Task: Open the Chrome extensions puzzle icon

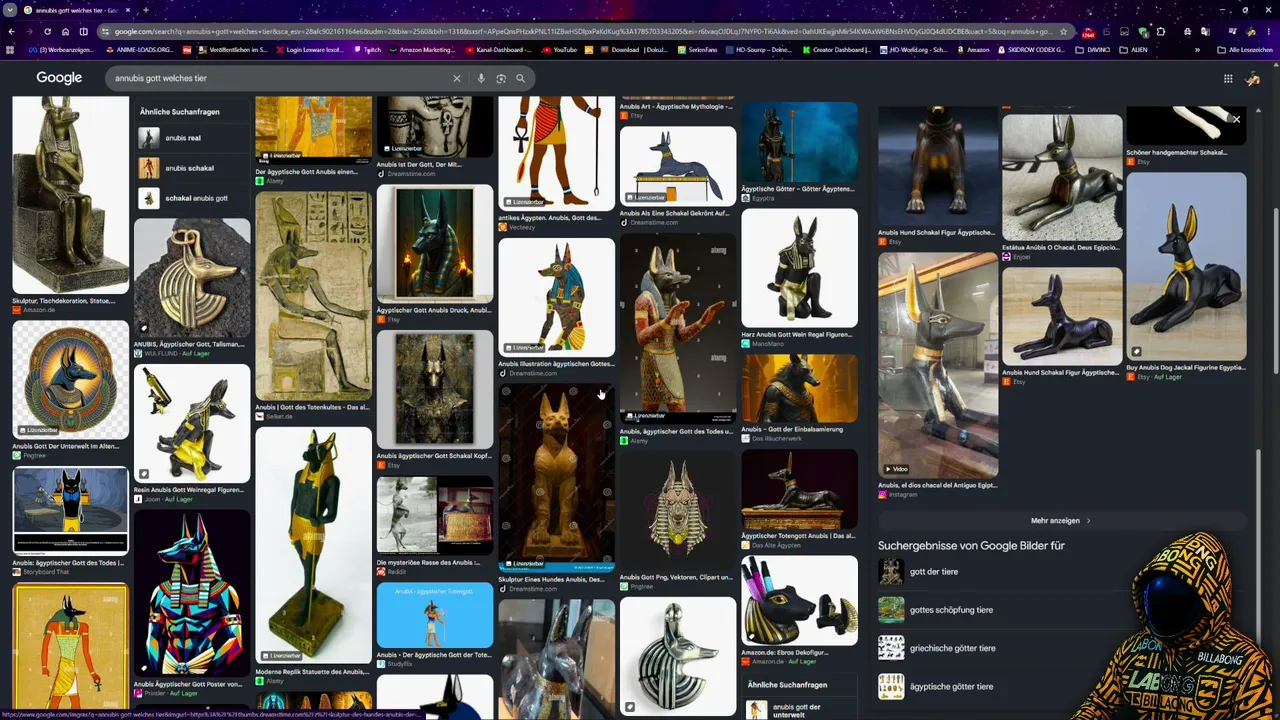Action: [x=1161, y=31]
